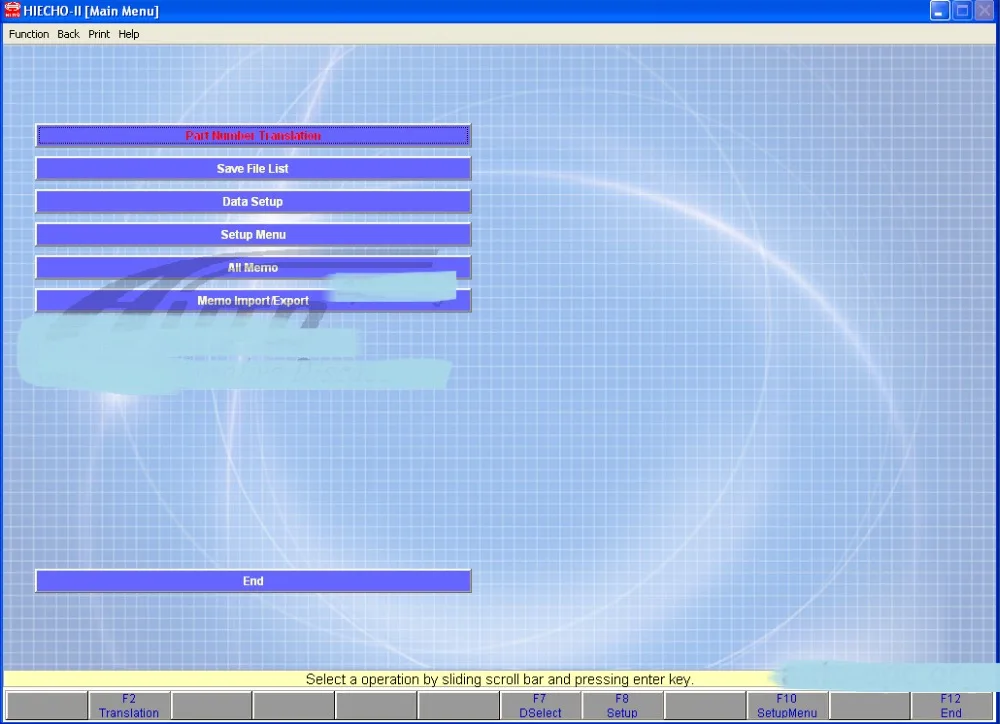Maximize the HIECHO-II window
1000x724 pixels.
coord(962,11)
